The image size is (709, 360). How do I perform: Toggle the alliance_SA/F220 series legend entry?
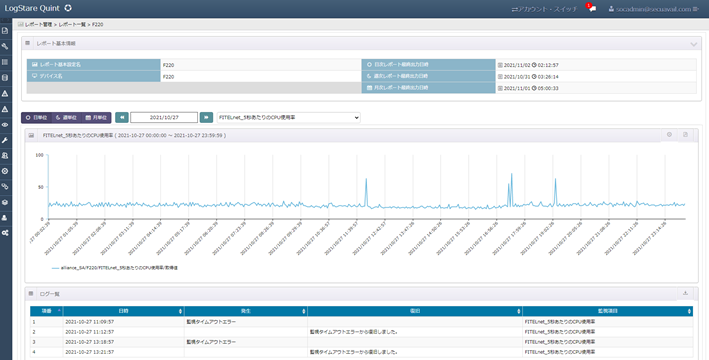(115, 268)
